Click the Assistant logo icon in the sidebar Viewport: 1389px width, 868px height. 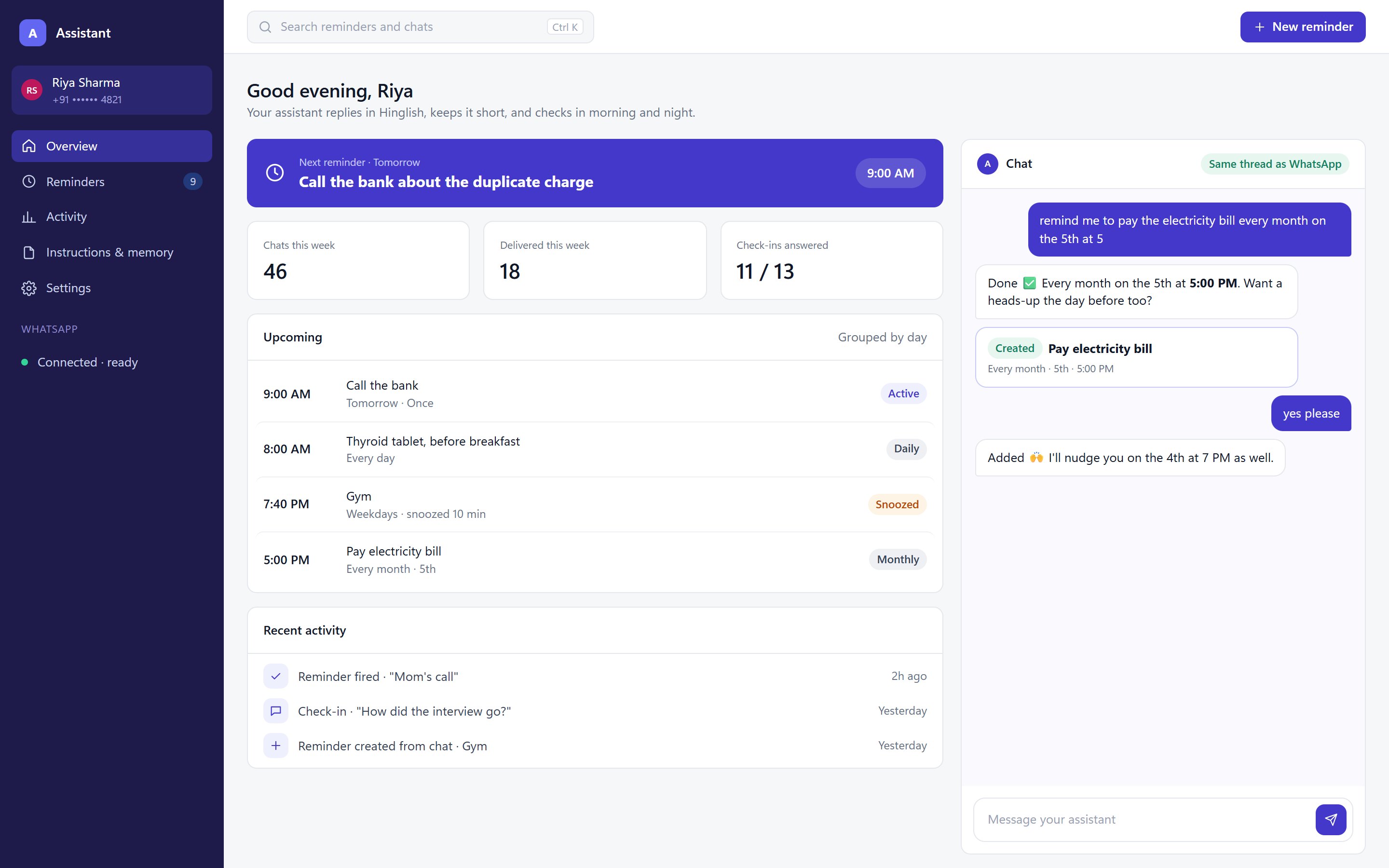[33, 33]
